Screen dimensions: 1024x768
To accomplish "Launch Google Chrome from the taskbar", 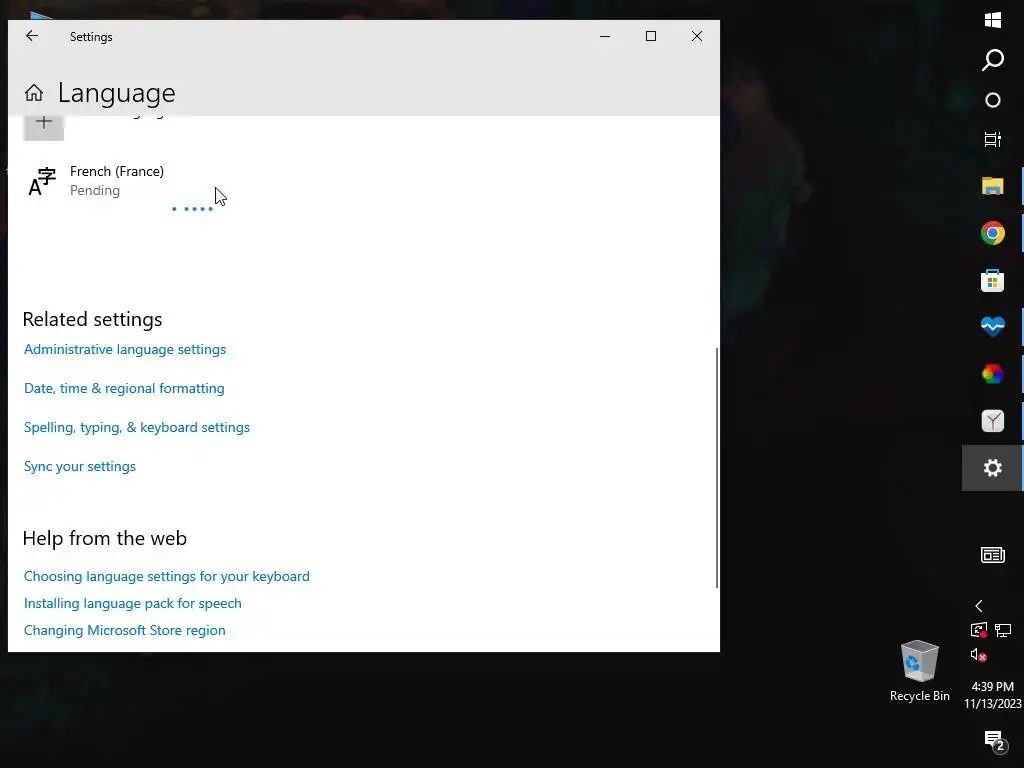I will pos(993,233).
